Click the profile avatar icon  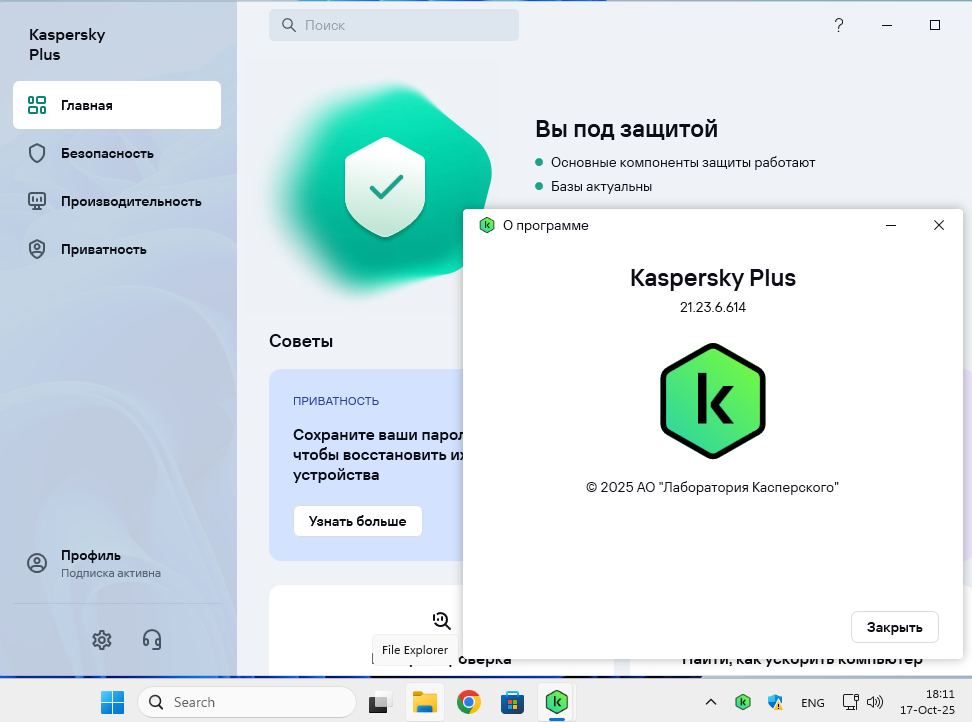(37, 563)
